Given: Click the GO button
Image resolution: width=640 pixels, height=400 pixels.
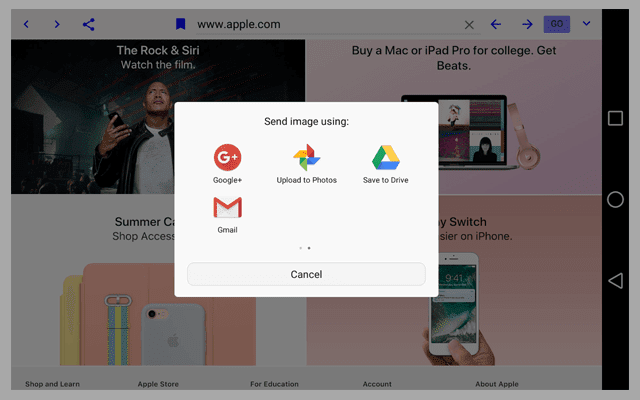Looking at the screenshot, I should 557,24.
